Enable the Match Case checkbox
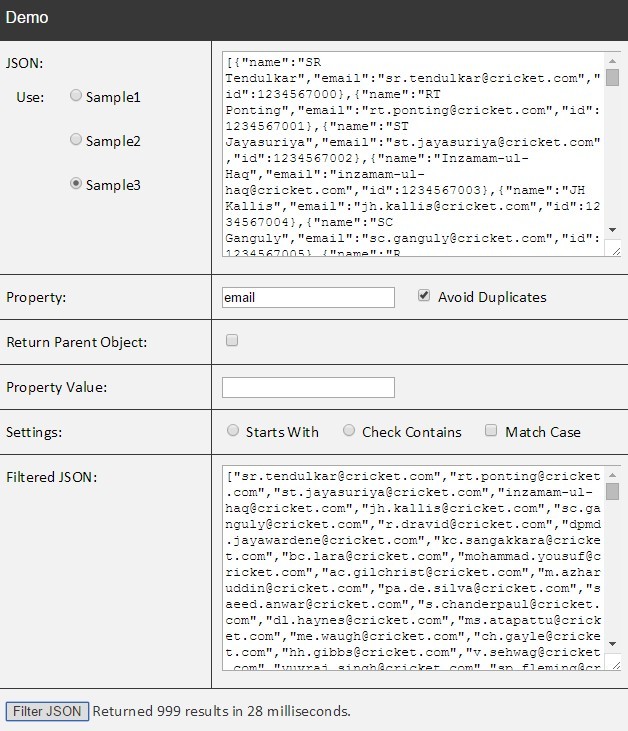628x731 pixels. pyautogui.click(x=491, y=431)
